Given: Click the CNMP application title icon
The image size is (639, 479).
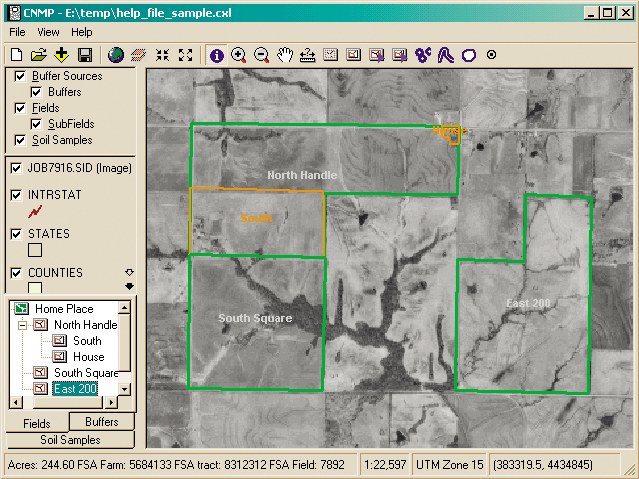Looking at the screenshot, I should (15, 13).
